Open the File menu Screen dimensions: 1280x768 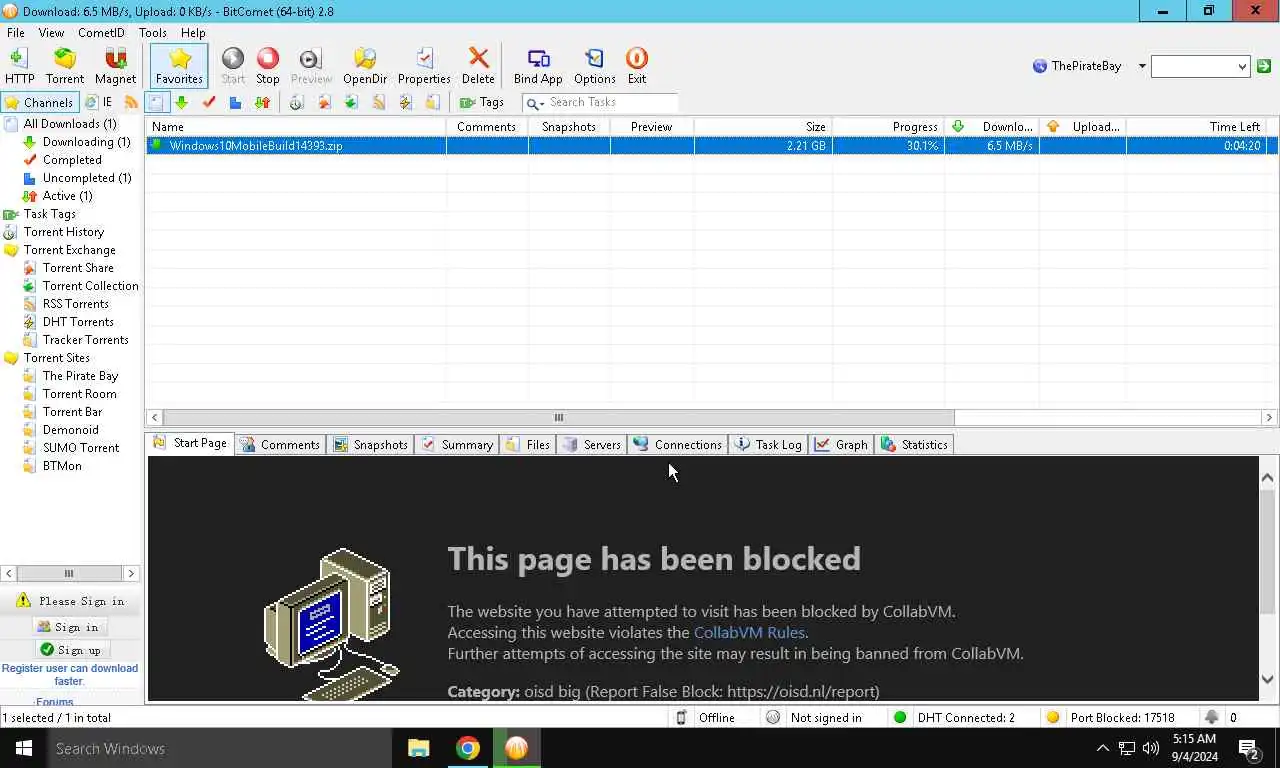click(x=16, y=32)
